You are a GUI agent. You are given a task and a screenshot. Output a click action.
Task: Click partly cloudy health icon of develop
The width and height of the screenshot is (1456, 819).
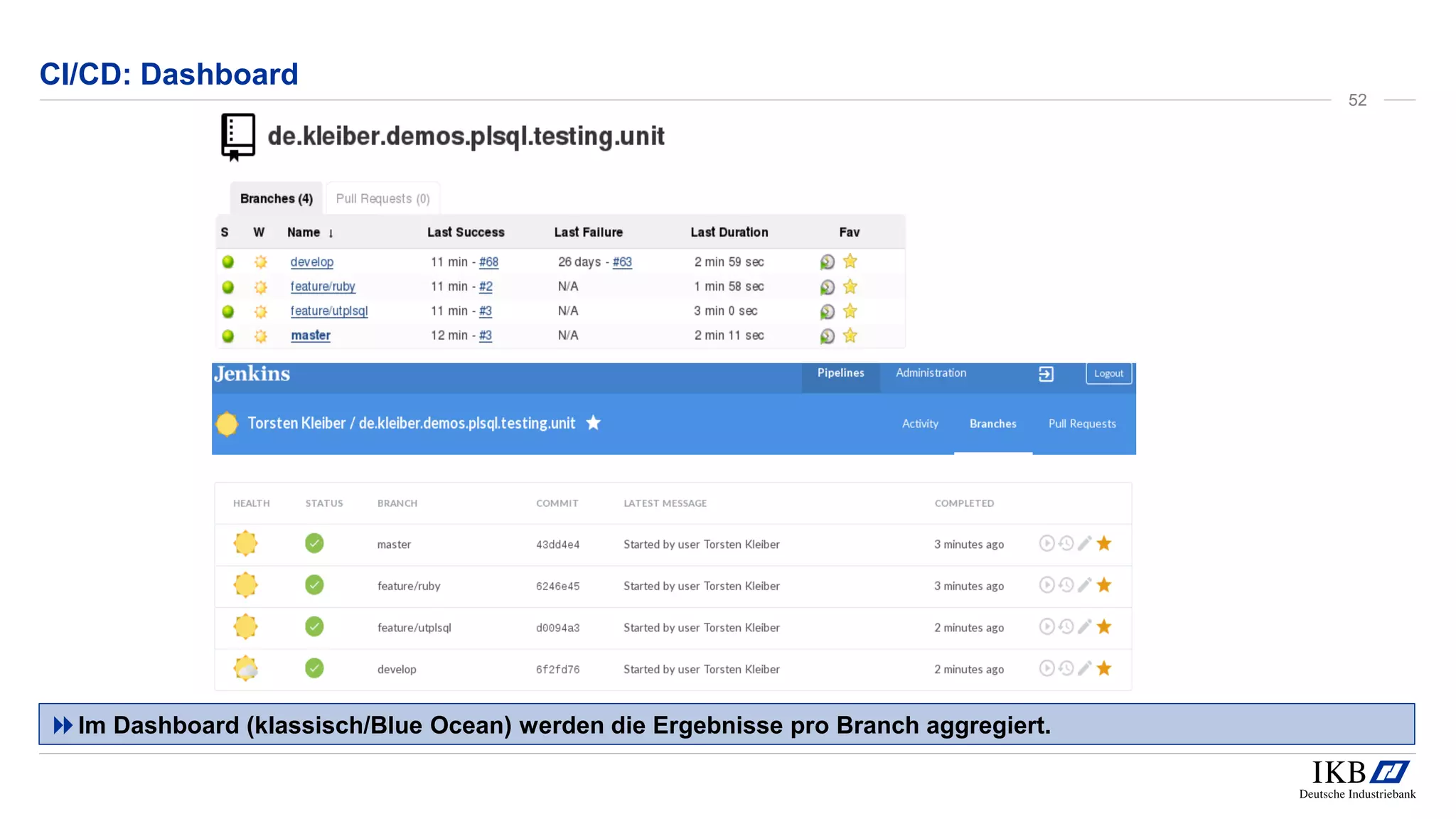click(246, 668)
